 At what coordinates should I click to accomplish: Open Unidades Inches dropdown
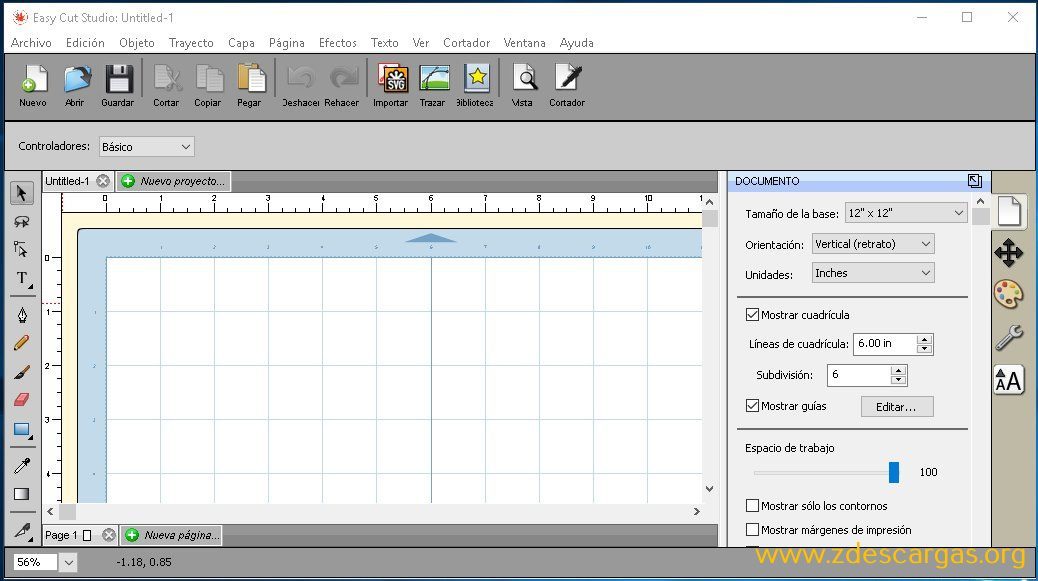pyautogui.click(x=873, y=273)
